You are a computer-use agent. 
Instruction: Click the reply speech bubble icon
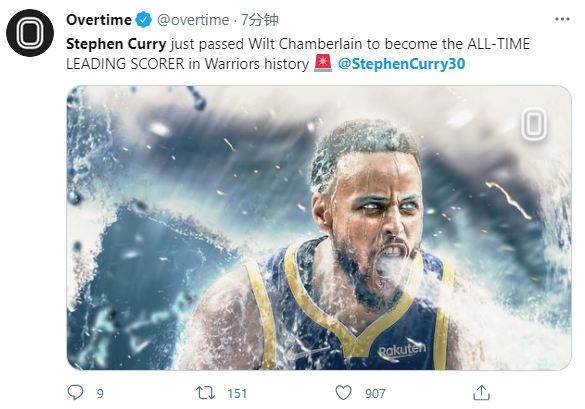click(x=75, y=393)
